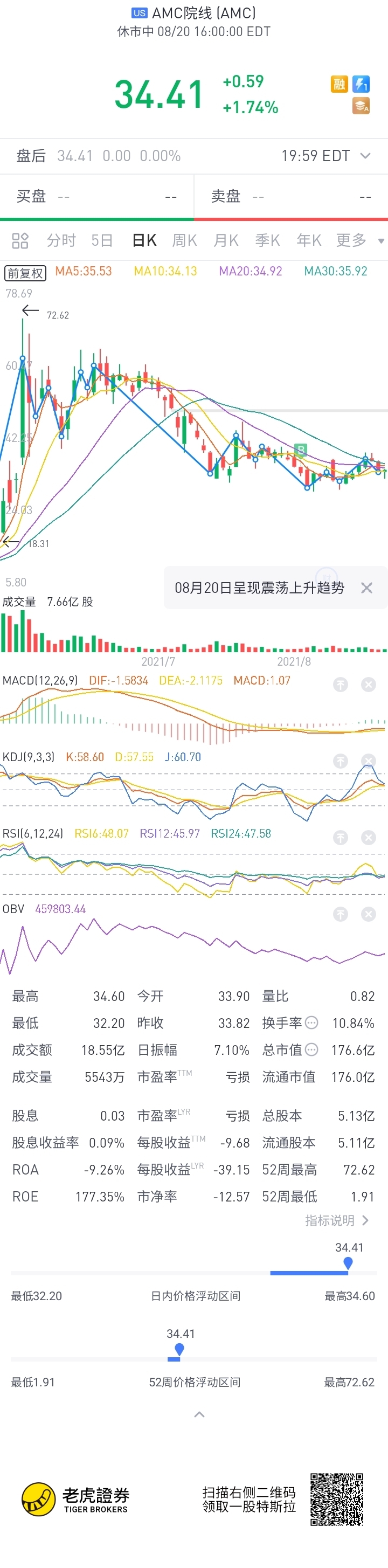
Task: Tap the MA30:35.92 moving average label
Action: click(336, 272)
